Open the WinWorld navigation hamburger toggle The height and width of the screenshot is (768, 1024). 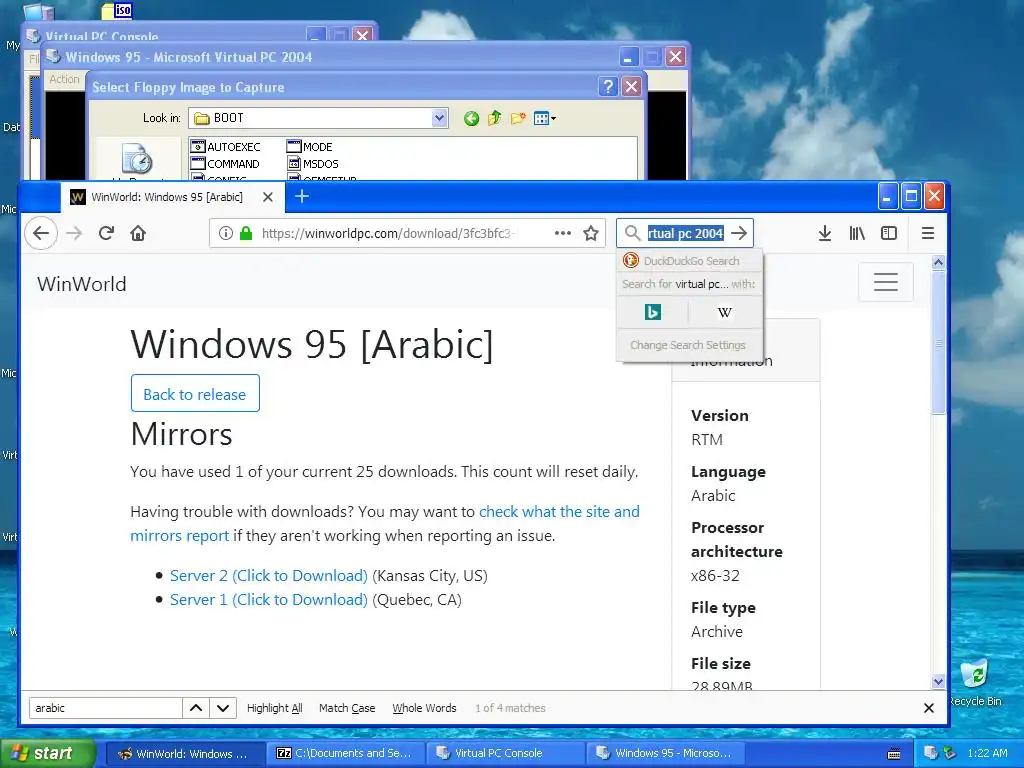pos(886,282)
